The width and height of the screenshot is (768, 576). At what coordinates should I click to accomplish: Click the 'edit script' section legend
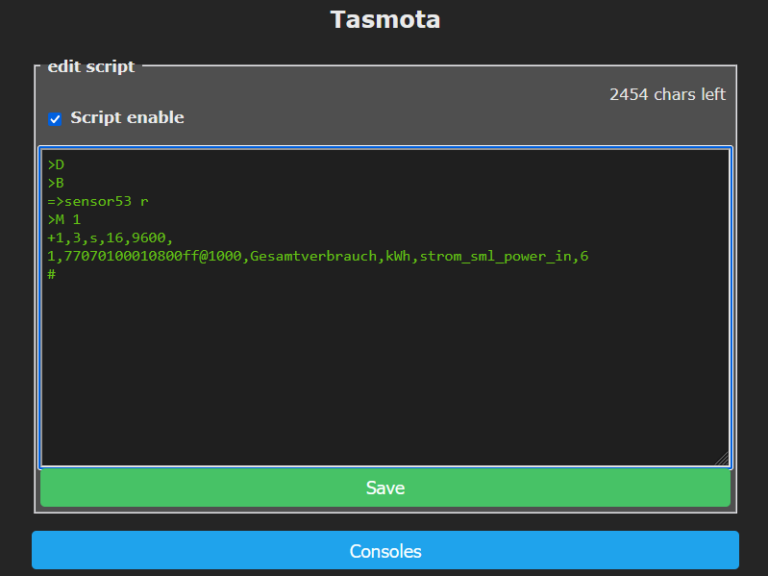pos(91,67)
